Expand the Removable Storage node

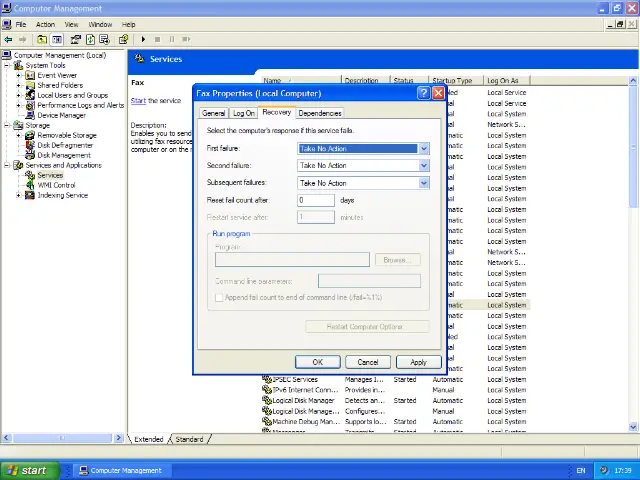(18, 136)
